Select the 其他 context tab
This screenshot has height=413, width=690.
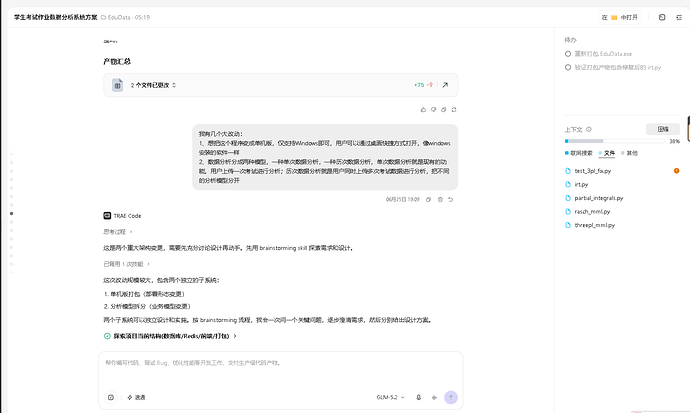[x=629, y=153]
